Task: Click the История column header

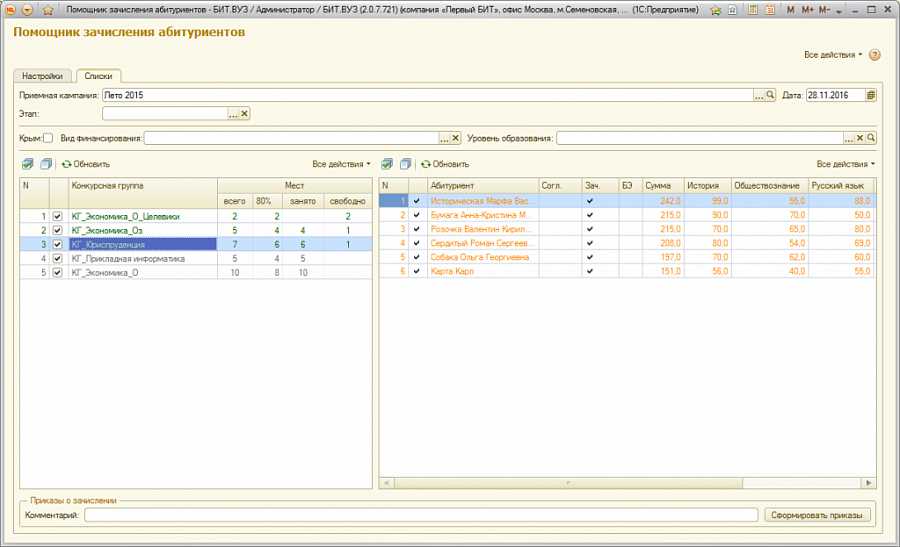Action: (x=707, y=185)
